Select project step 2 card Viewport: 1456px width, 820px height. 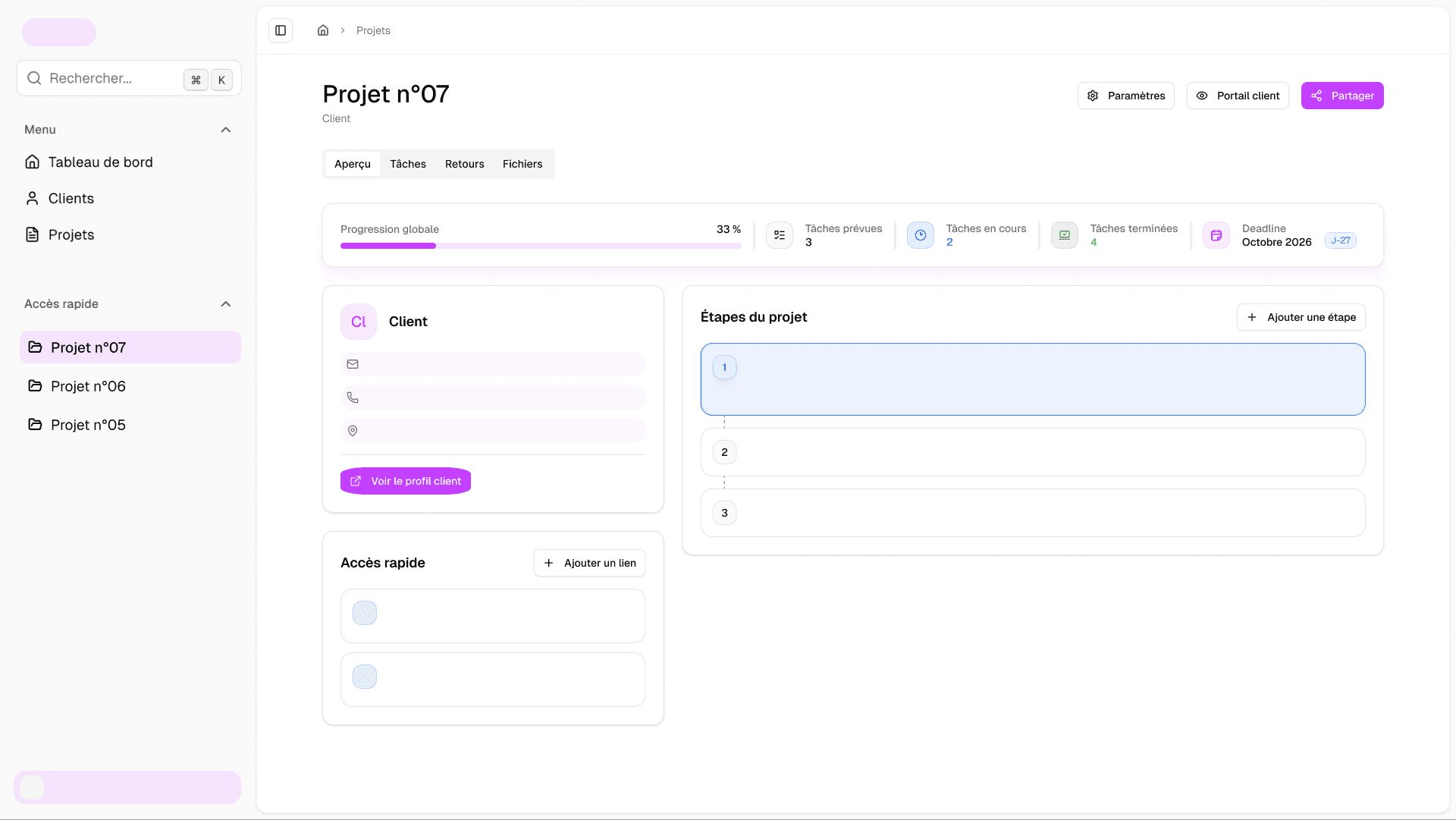tap(1033, 452)
